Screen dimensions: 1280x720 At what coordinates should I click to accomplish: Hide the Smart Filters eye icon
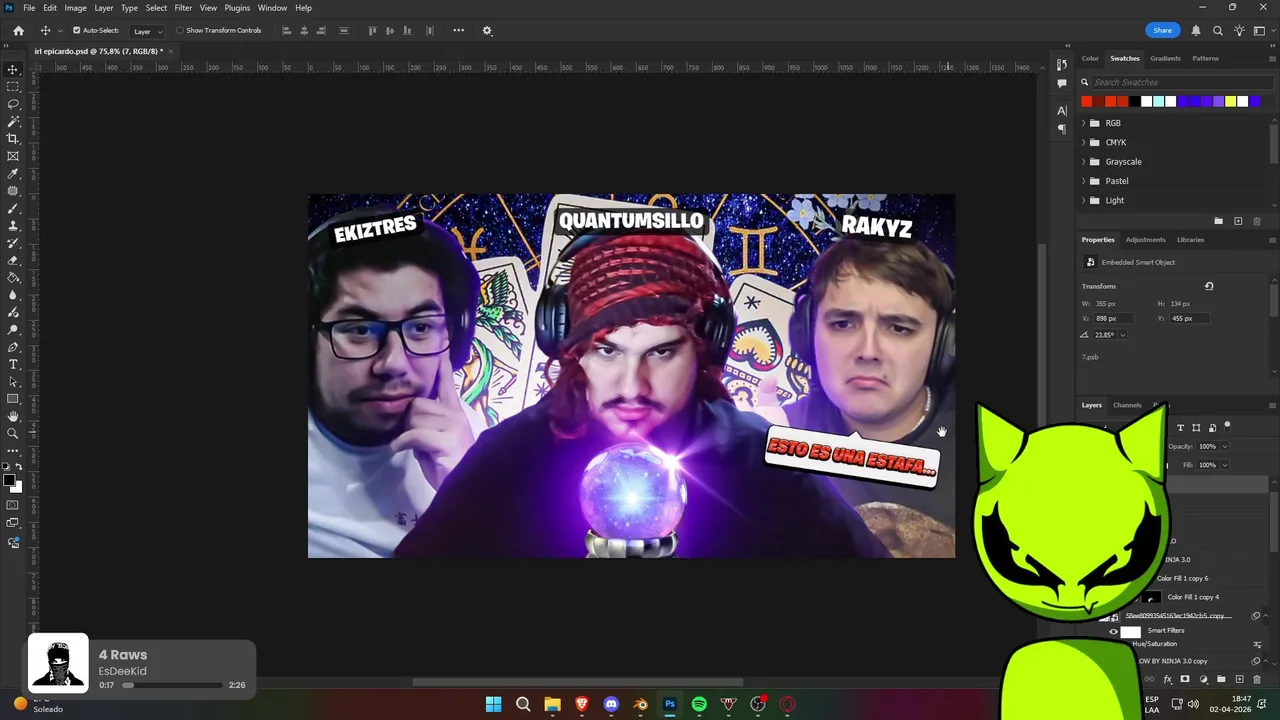[x=1113, y=632]
